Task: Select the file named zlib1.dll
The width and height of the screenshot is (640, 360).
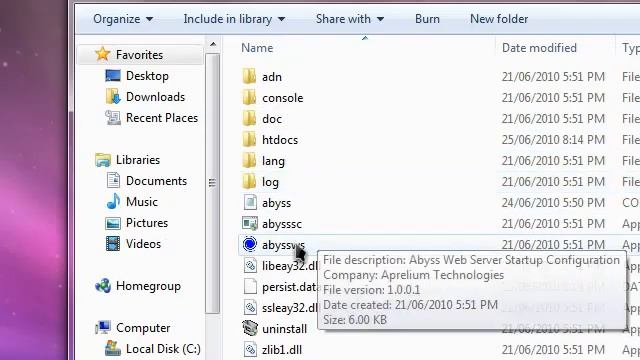Action: click(x=282, y=350)
